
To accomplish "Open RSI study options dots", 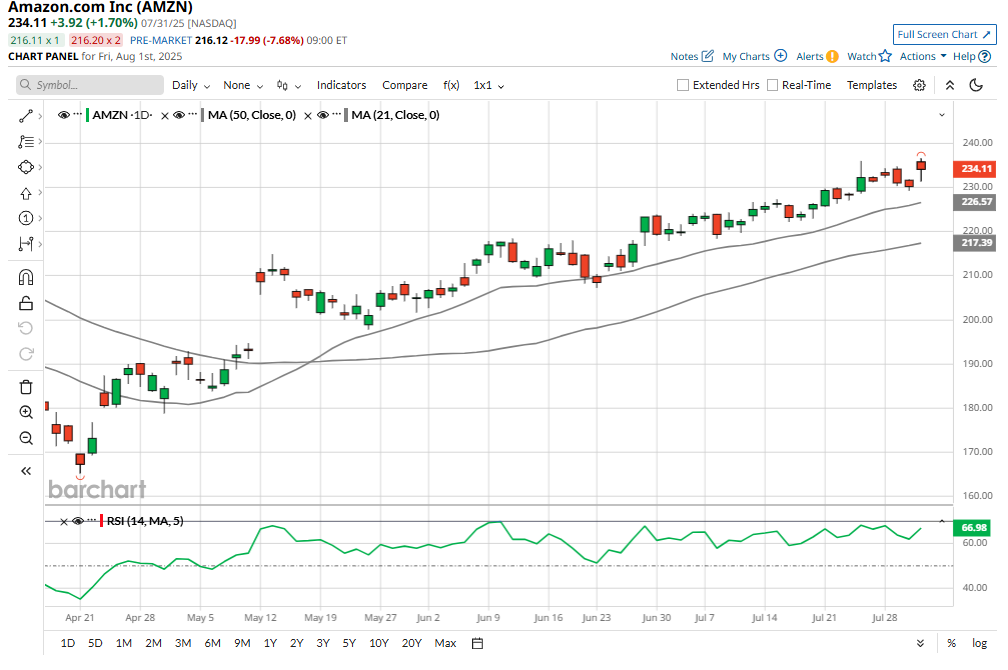I will click(92, 520).
